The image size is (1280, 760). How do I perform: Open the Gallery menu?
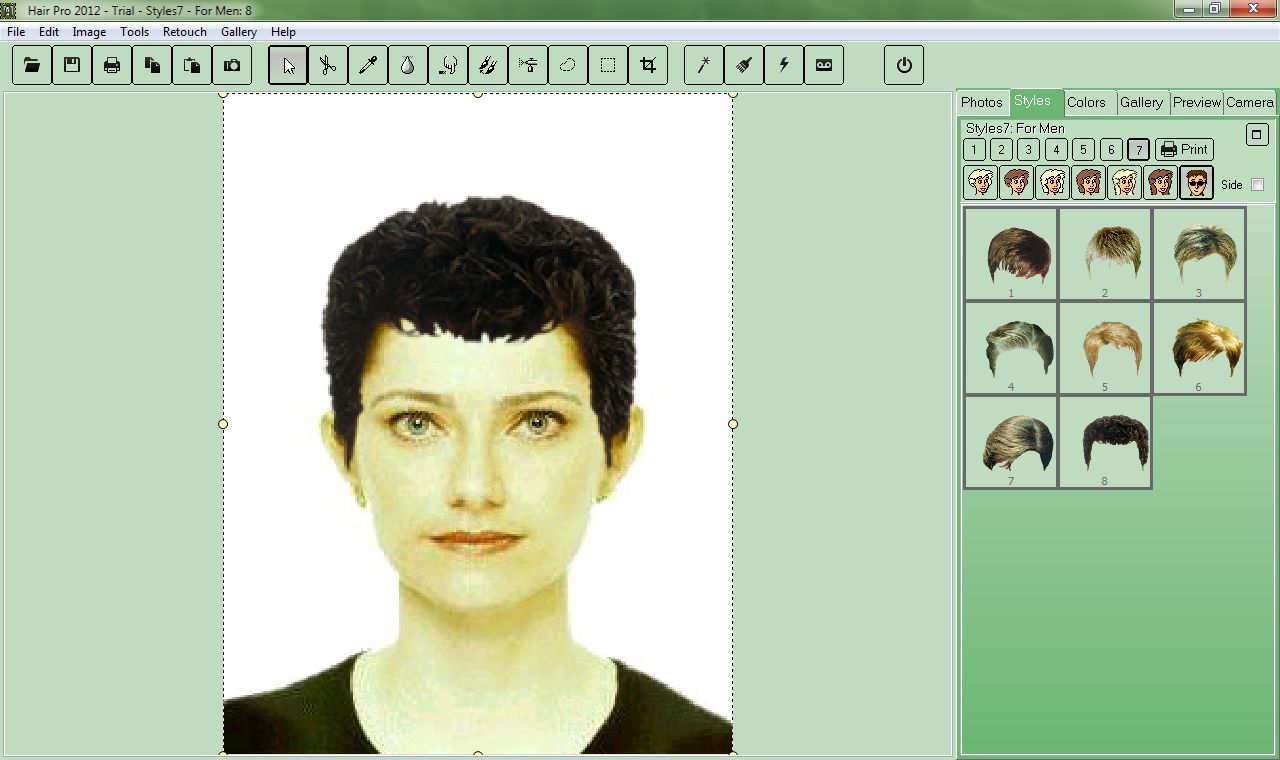coord(239,32)
